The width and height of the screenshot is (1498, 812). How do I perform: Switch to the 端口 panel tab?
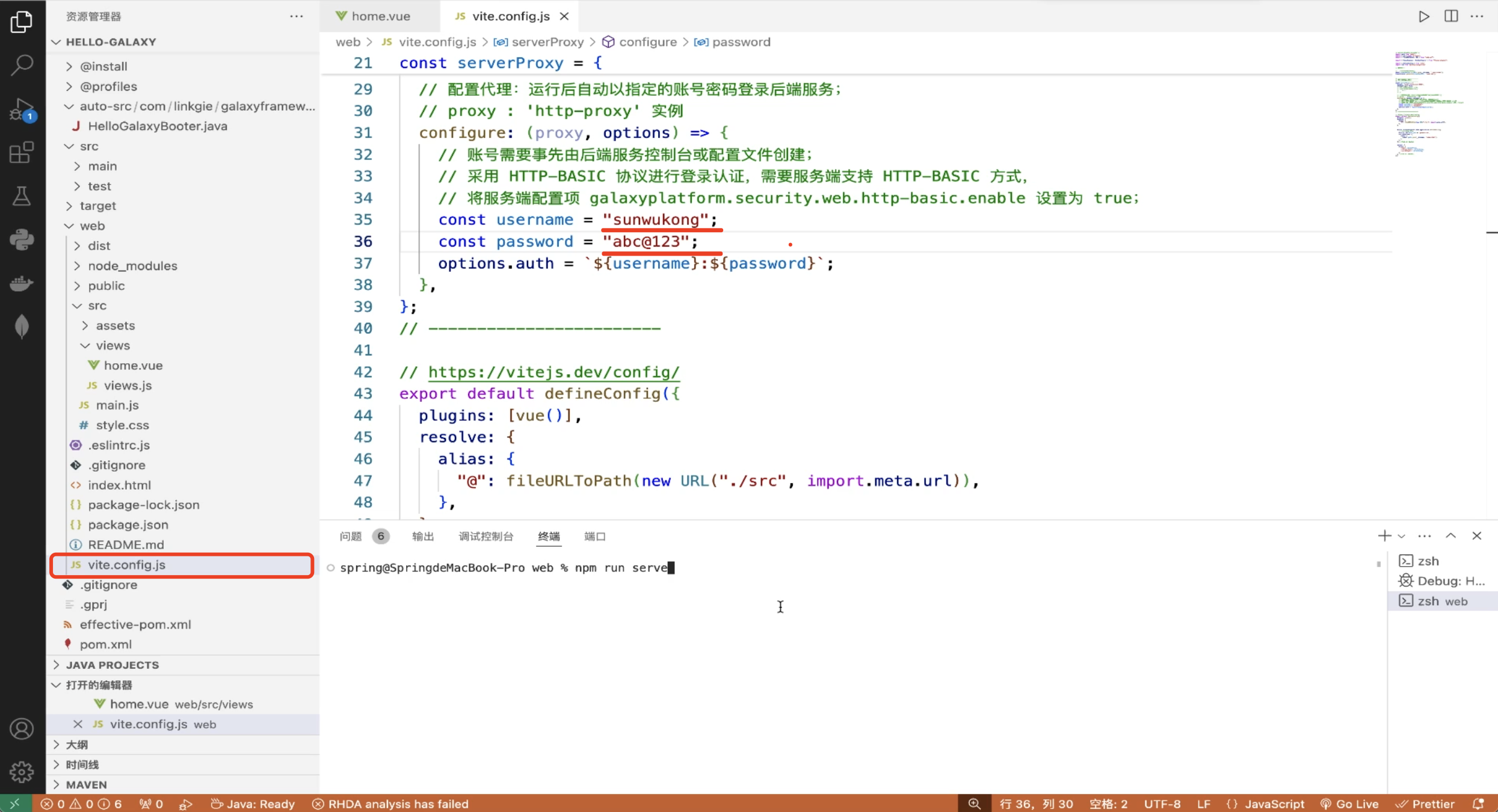click(x=595, y=536)
